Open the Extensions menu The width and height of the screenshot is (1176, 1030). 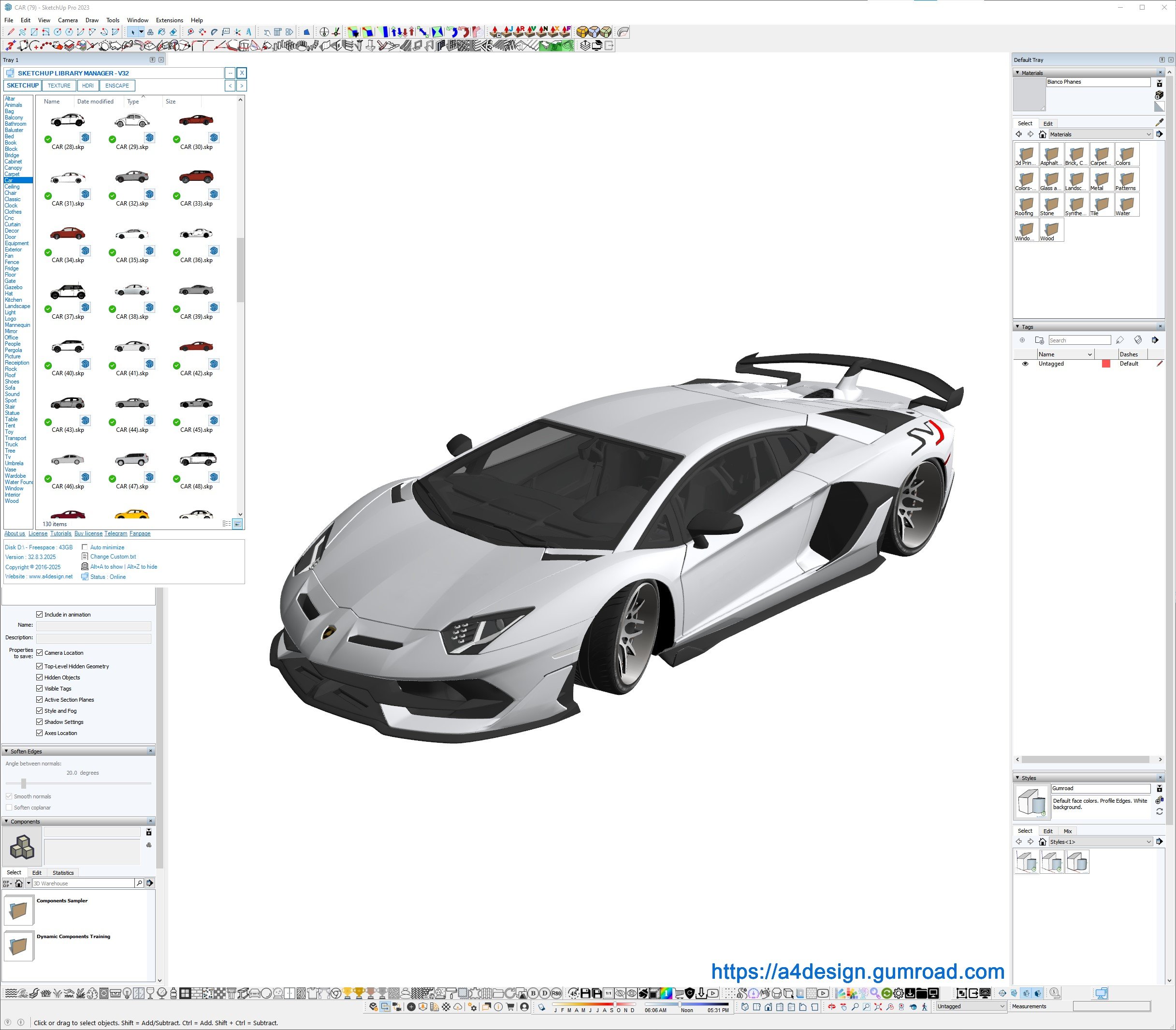pyautogui.click(x=169, y=20)
